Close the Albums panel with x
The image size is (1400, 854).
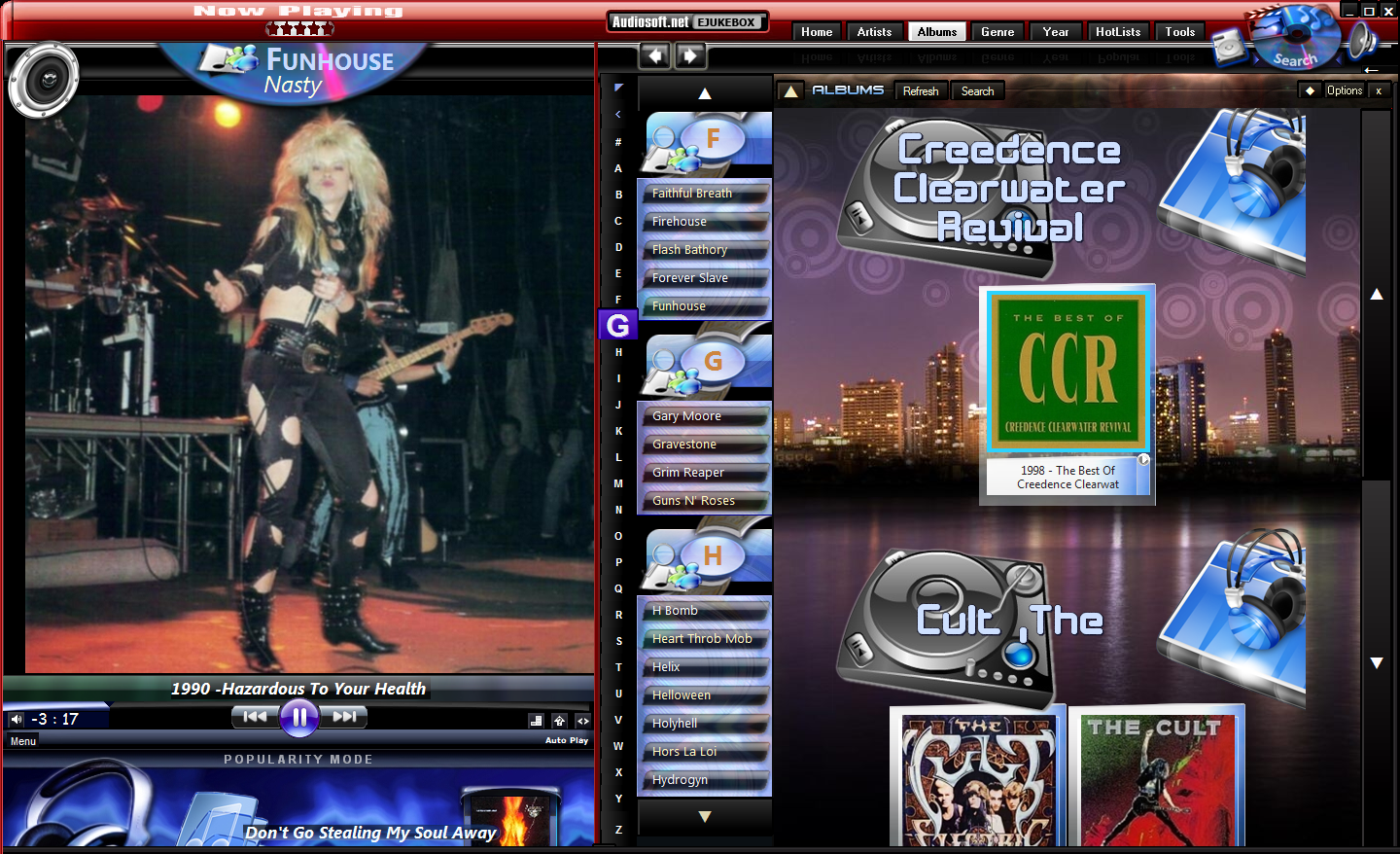pos(1379,90)
